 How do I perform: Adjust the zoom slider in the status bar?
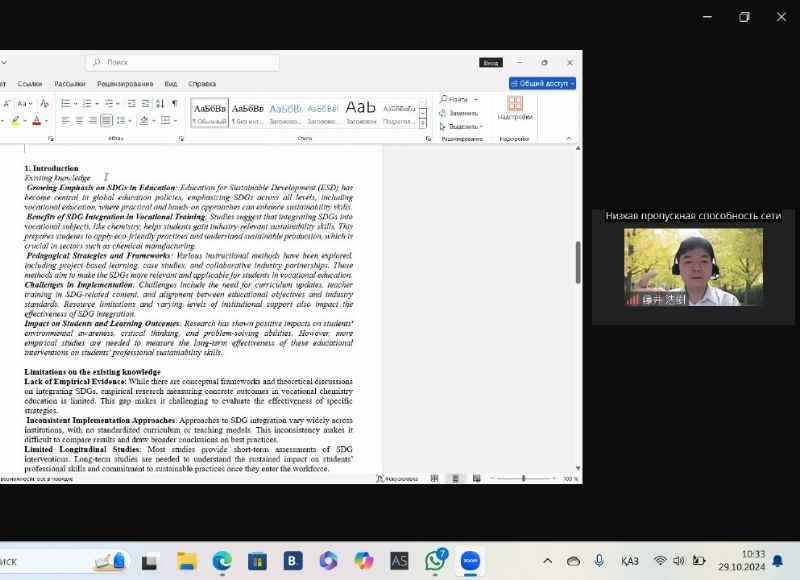coord(524,479)
